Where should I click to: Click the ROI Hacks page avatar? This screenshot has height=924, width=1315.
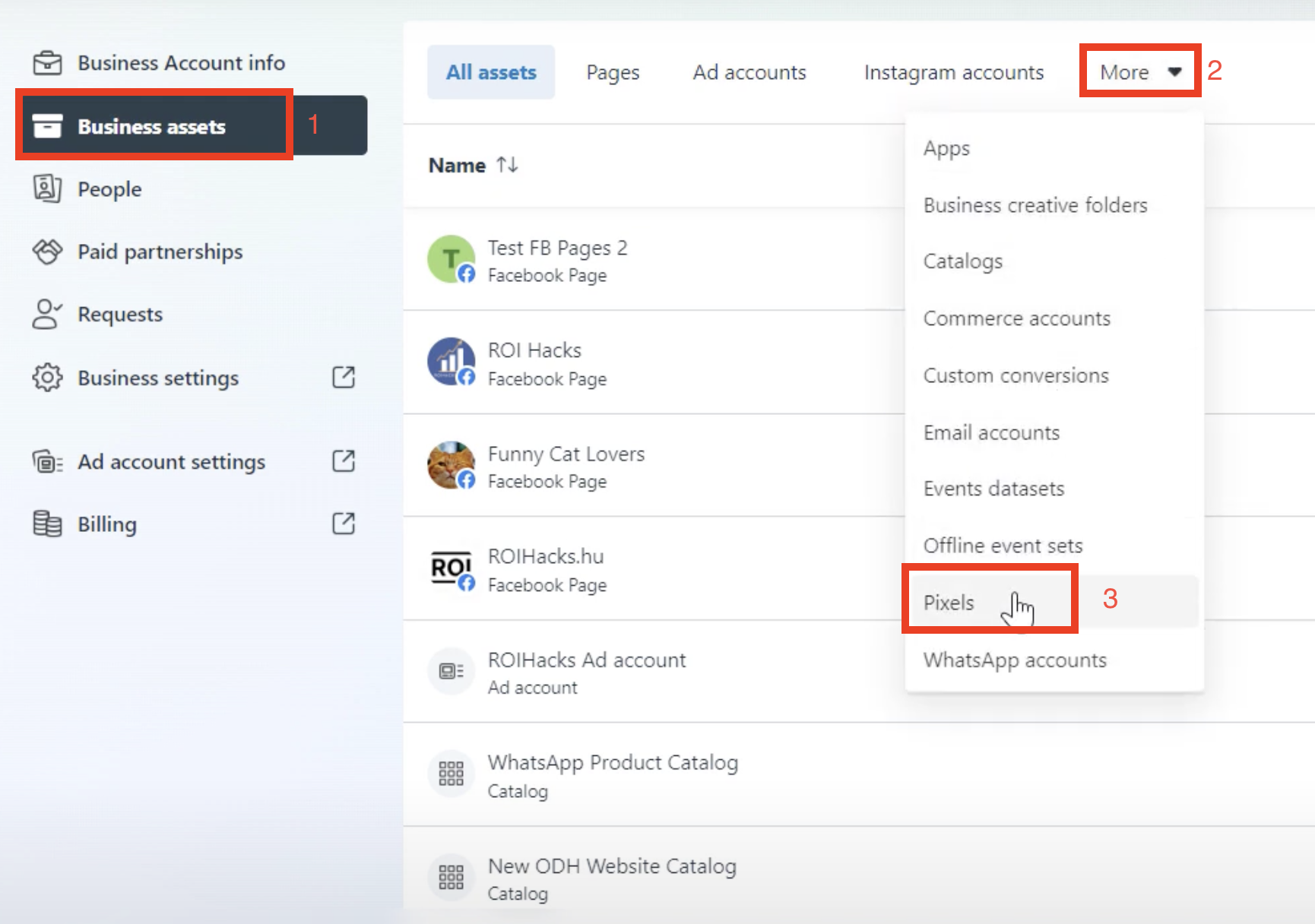click(452, 362)
